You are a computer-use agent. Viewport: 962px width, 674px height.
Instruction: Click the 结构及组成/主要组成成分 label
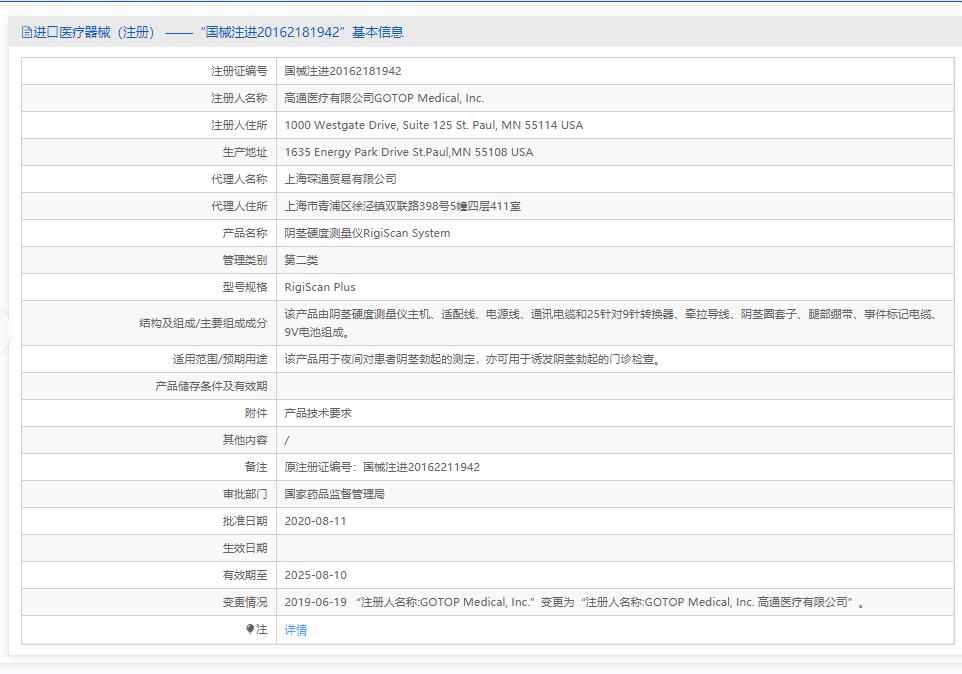tap(203, 323)
